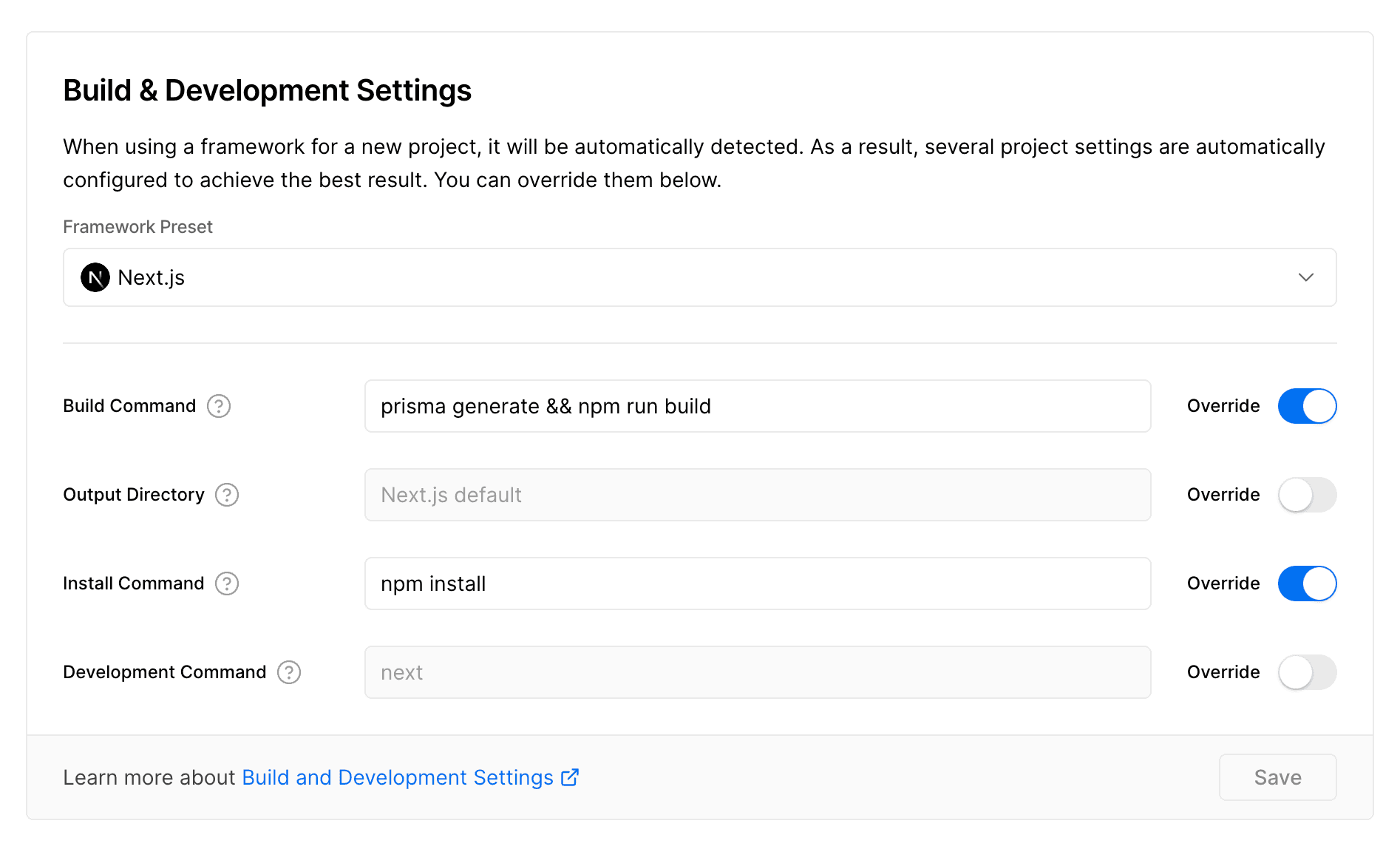This screenshot has height=849, width=1400.
Task: Expand the framework selector showing Next.js
Action: pos(699,277)
